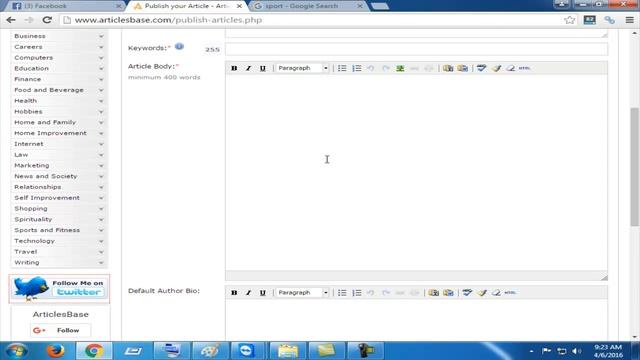Click inside the Article Body text area
Viewport: 640px width, 360px height.
click(x=416, y=172)
